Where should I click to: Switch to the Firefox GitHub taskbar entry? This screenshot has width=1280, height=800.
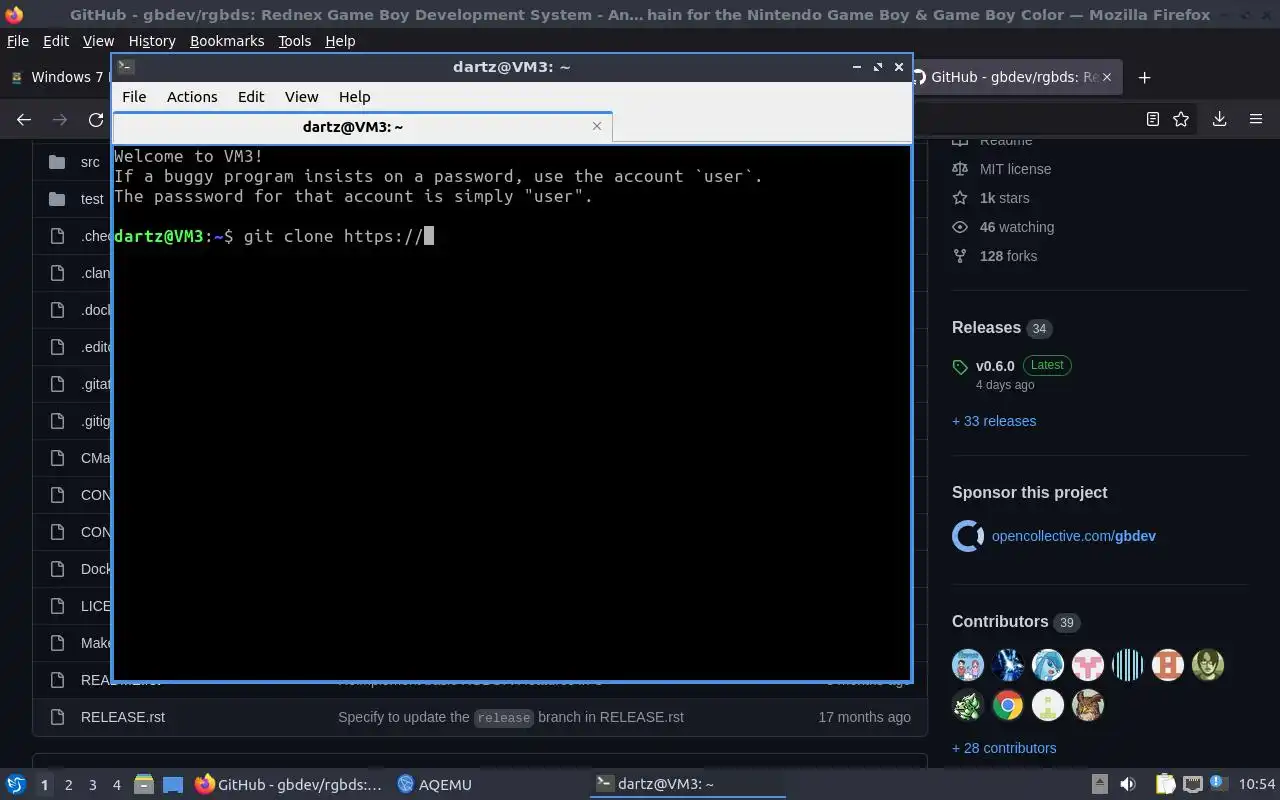[x=289, y=784]
